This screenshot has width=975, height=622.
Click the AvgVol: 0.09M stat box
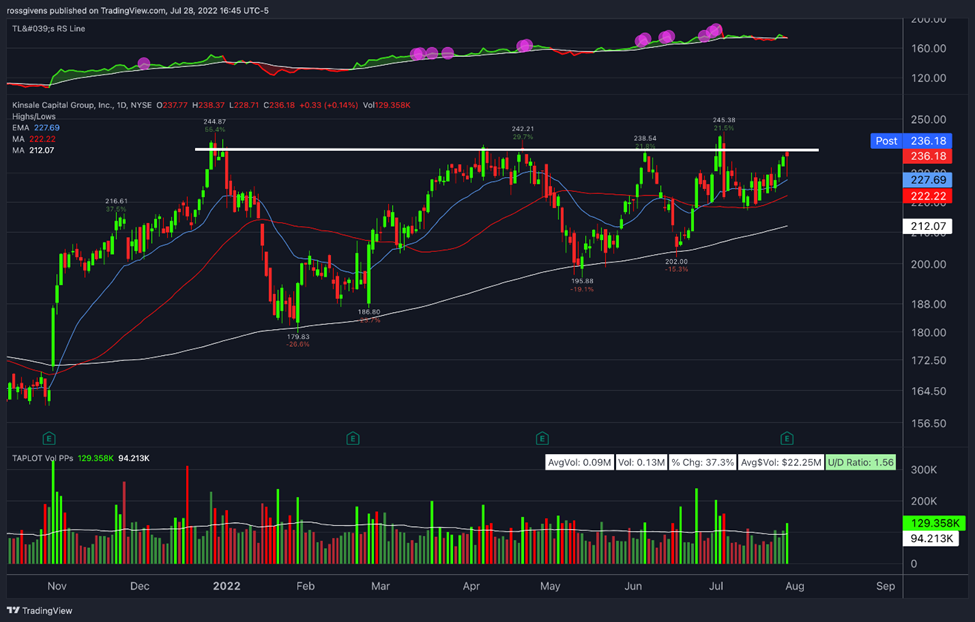[x=579, y=462]
